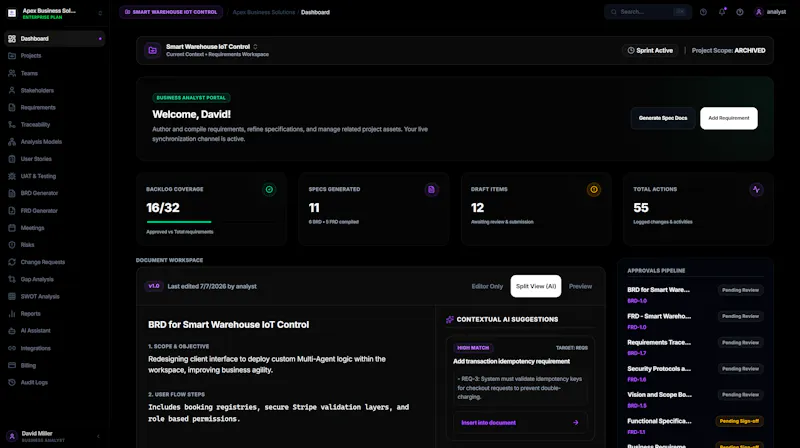Click the Project Scope ARCHIVED label

(729, 51)
